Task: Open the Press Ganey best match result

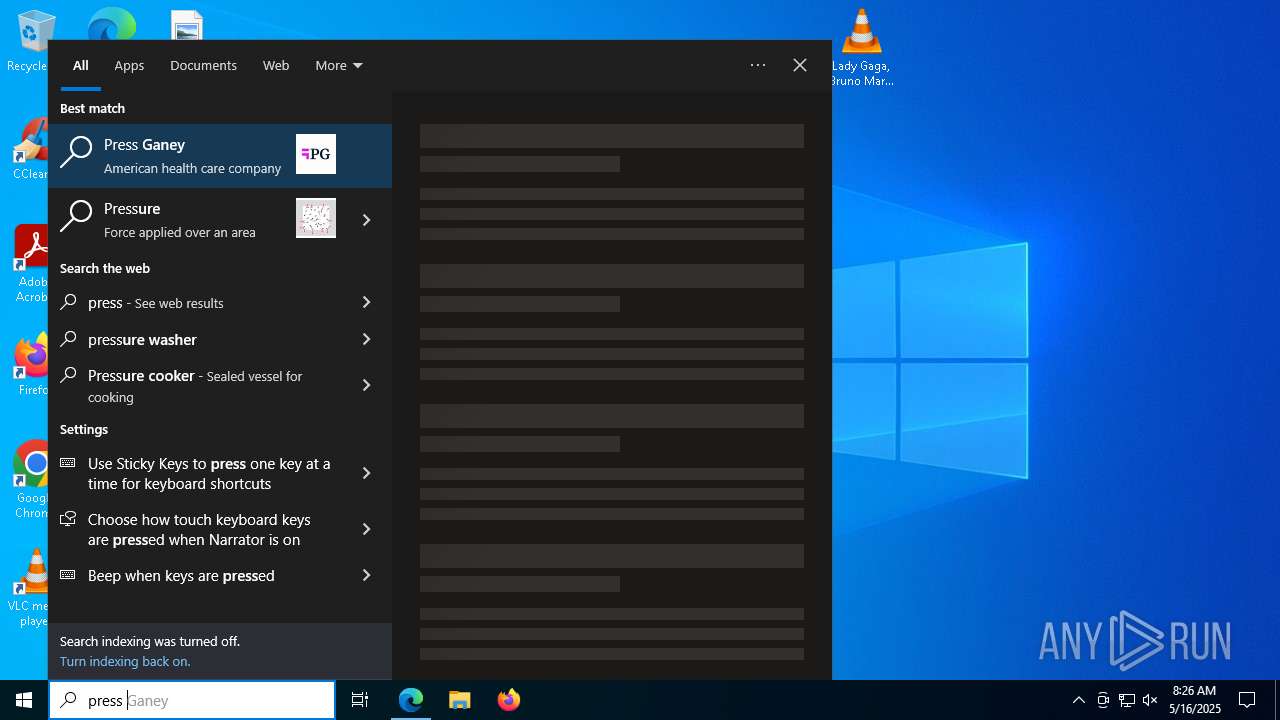Action: tap(220, 156)
